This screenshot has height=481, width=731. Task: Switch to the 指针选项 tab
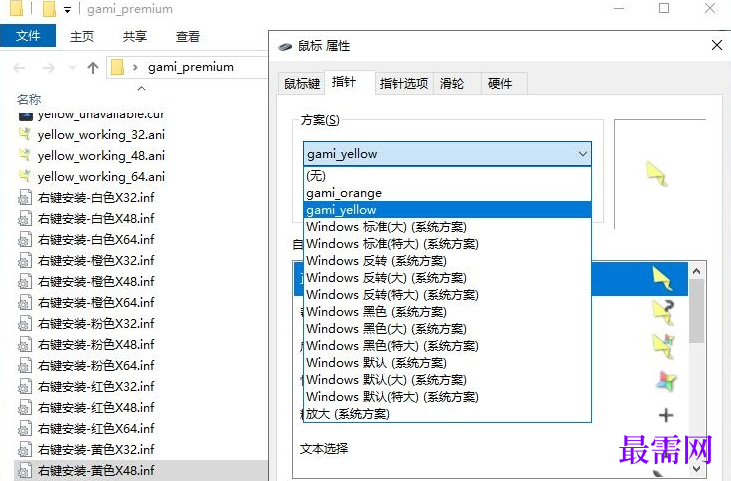tap(404, 83)
